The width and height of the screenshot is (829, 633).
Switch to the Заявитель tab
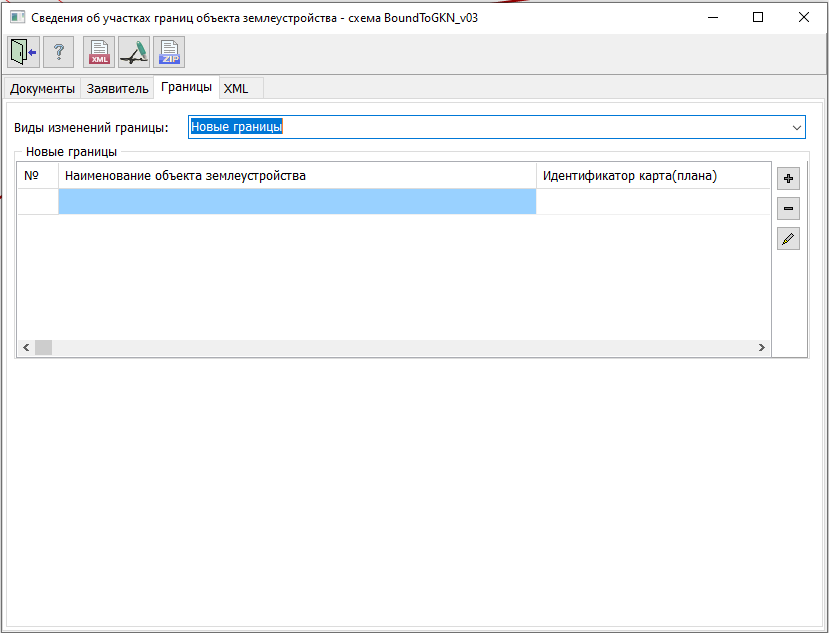pos(117,89)
